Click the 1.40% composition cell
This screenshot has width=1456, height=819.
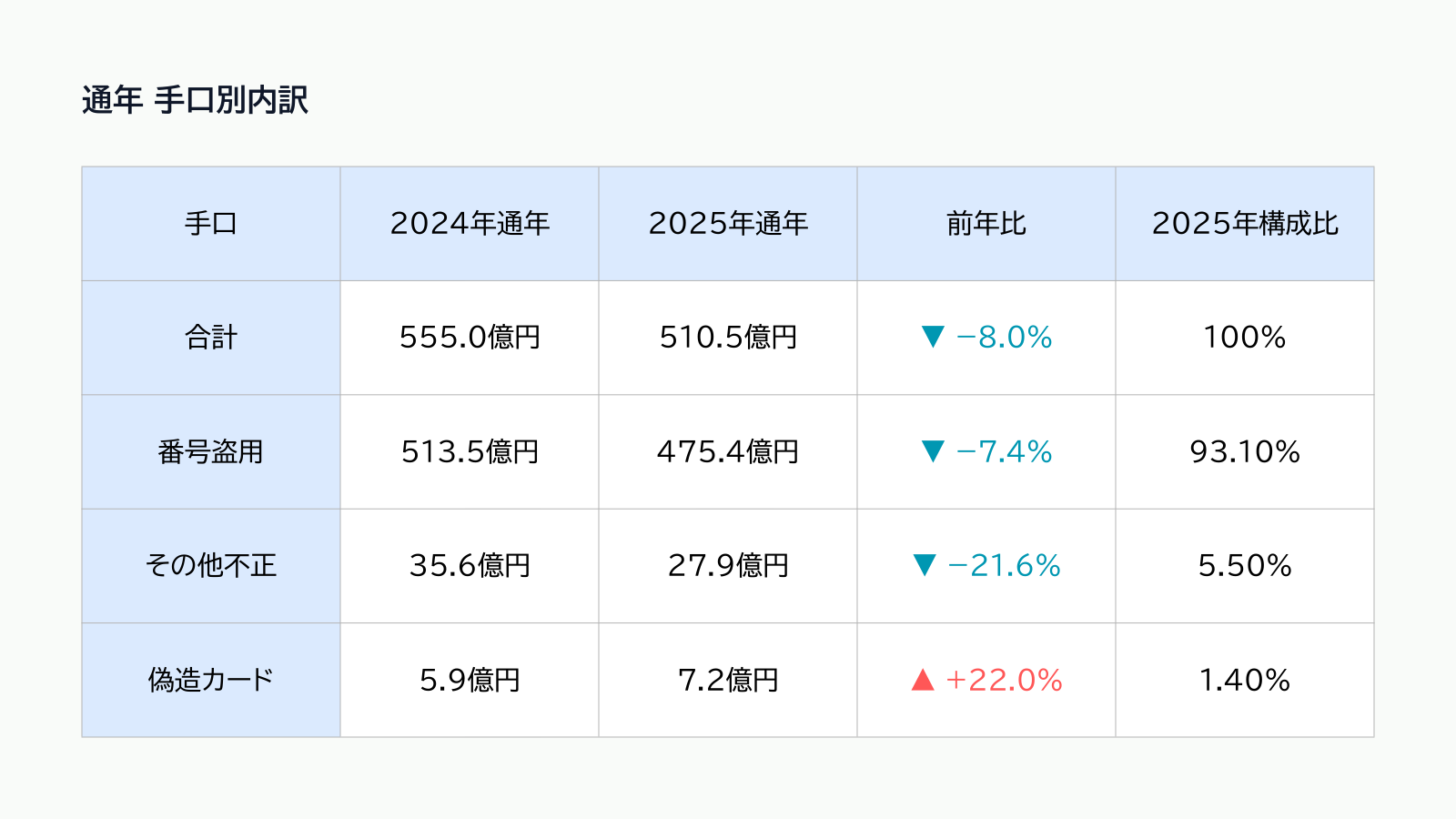tap(1245, 680)
